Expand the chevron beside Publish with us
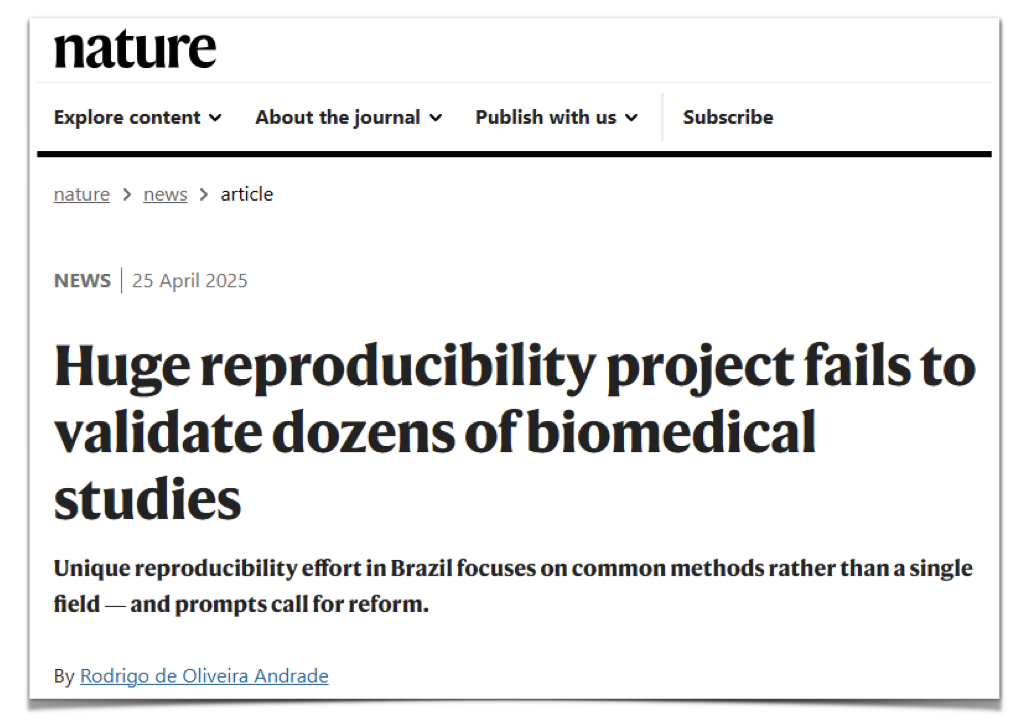 click(x=631, y=118)
